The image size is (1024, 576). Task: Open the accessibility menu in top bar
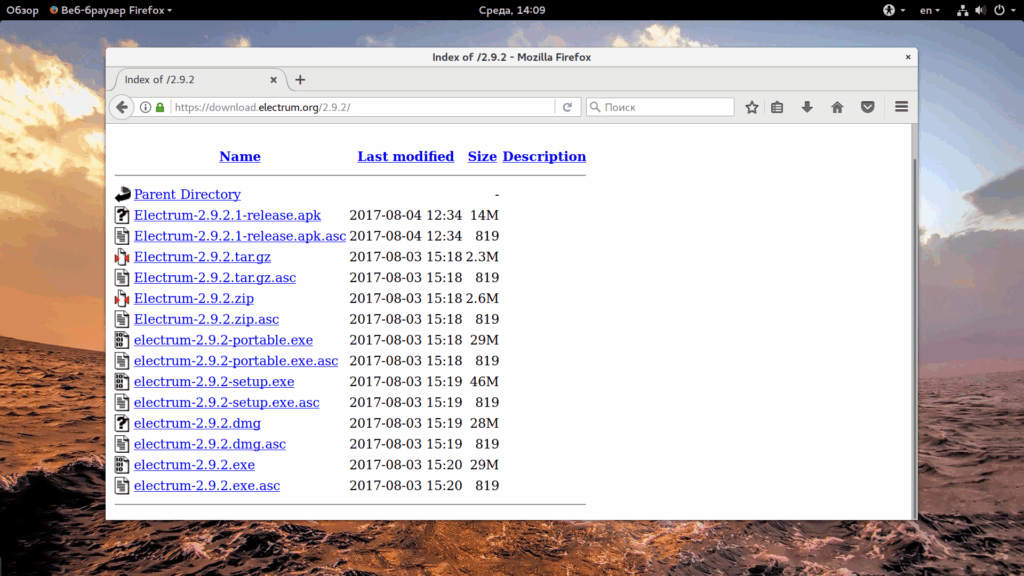893,10
